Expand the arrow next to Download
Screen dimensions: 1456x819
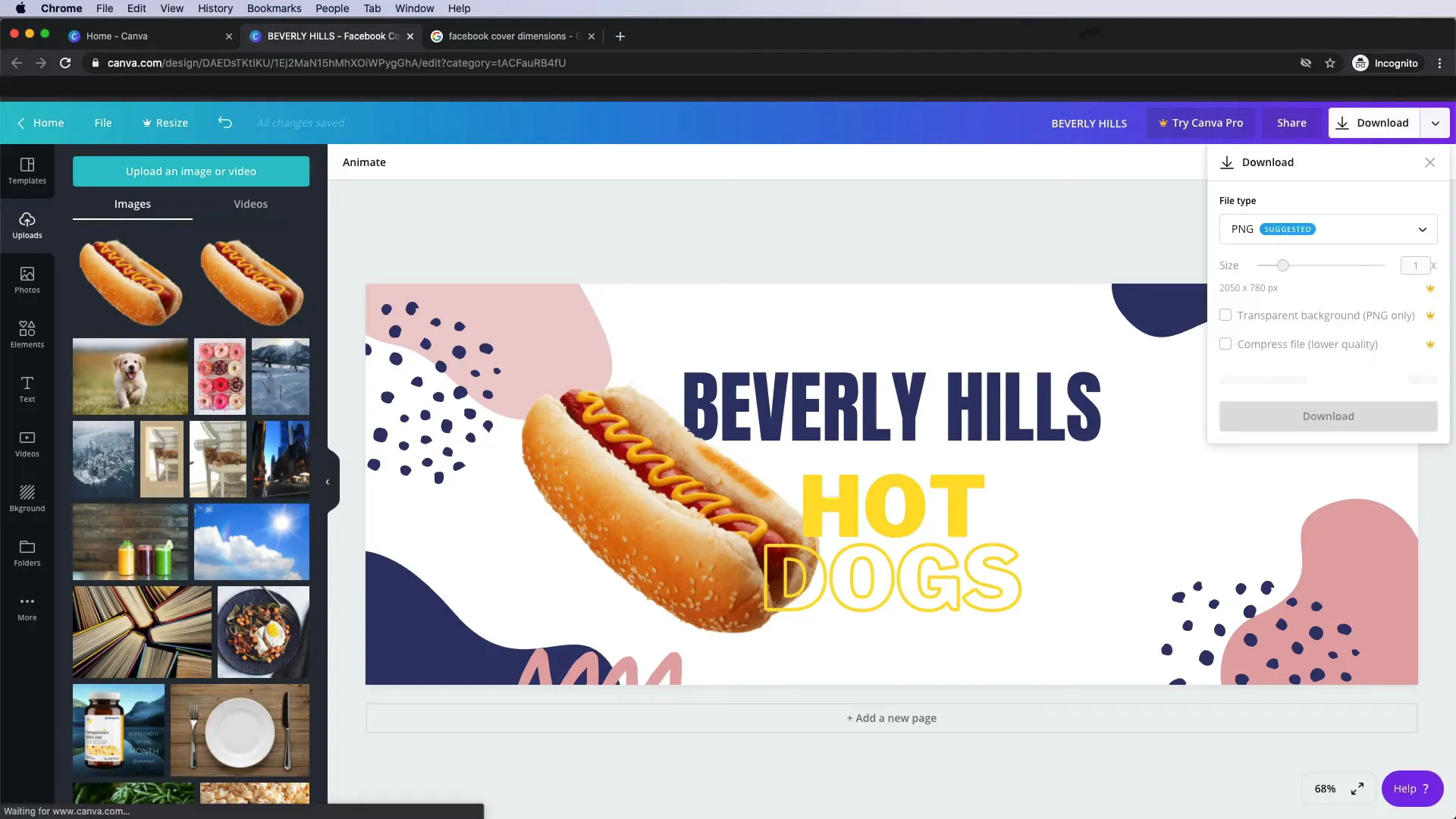[x=1435, y=123]
